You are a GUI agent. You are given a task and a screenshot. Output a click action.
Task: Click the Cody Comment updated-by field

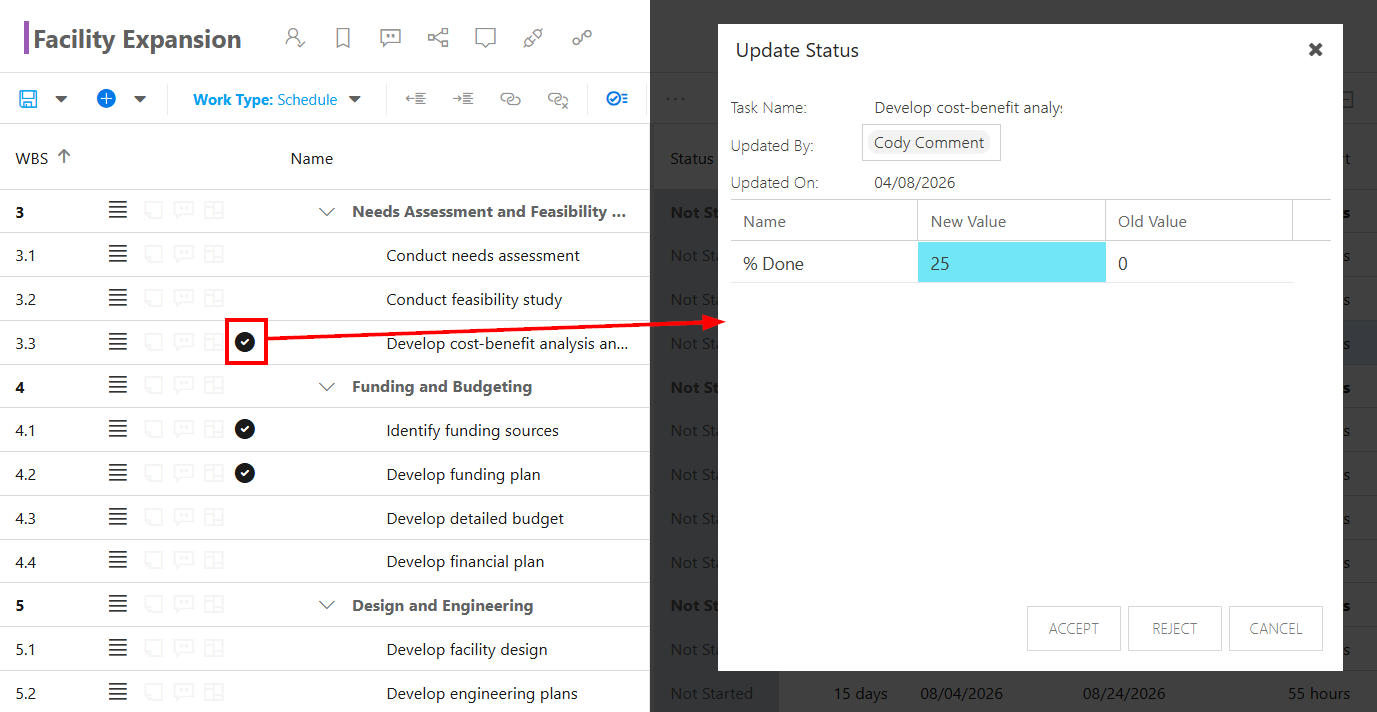pos(931,142)
